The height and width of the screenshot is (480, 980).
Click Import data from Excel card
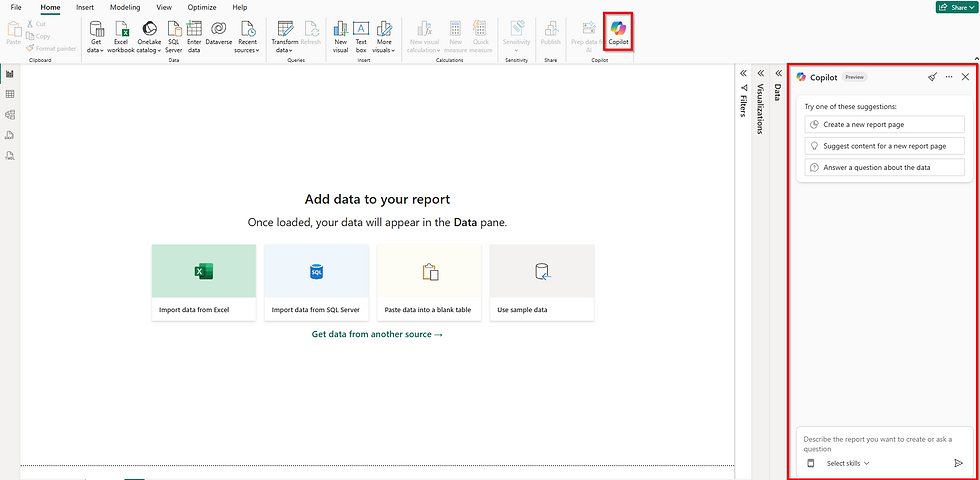pos(204,282)
